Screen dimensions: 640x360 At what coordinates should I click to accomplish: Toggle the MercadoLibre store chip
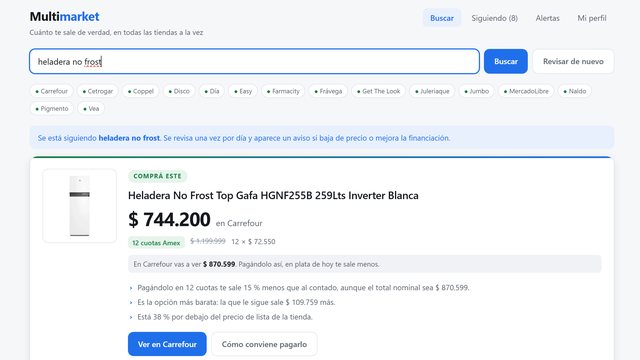(x=526, y=91)
